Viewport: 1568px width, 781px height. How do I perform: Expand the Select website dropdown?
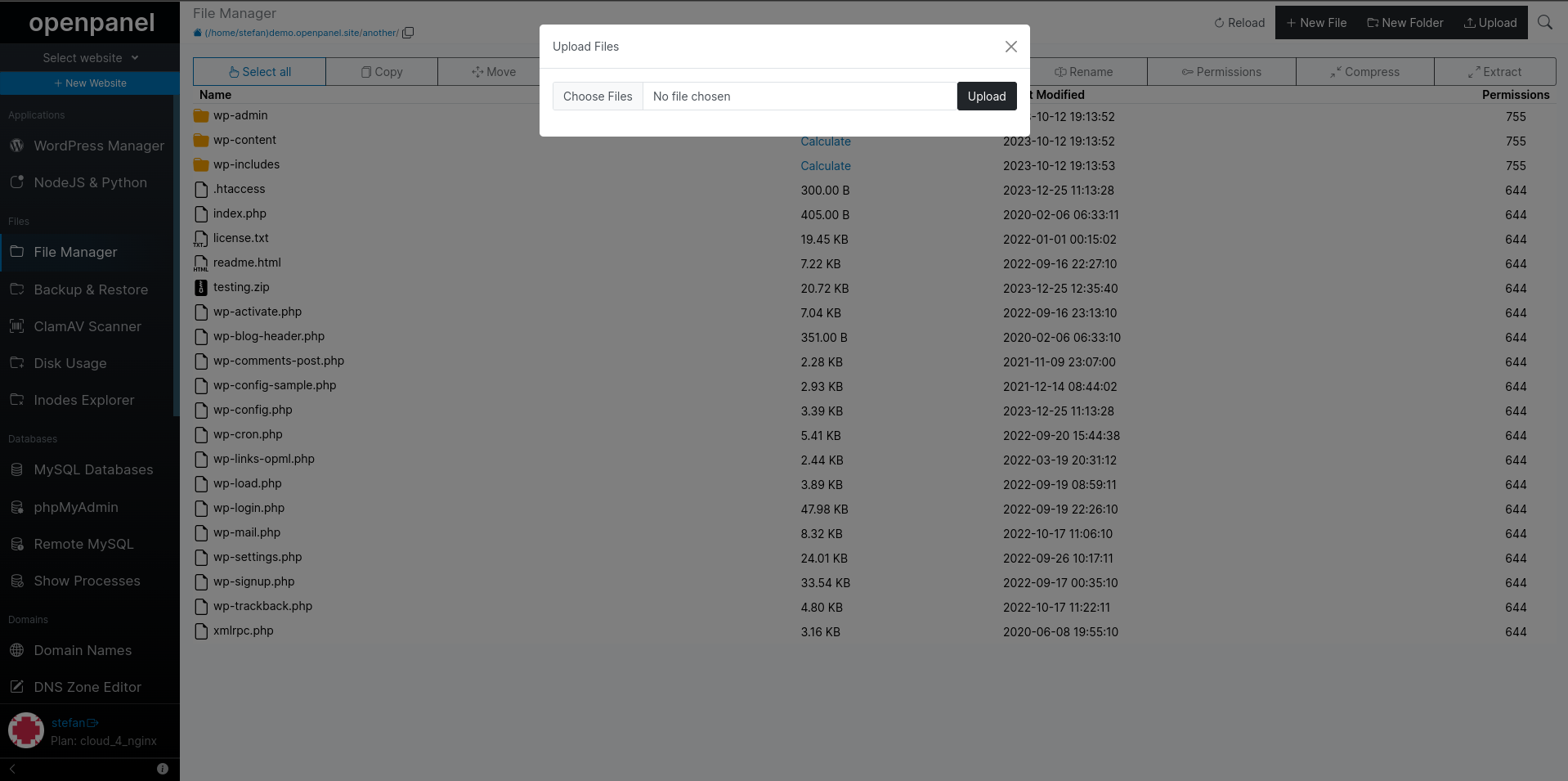(90, 58)
